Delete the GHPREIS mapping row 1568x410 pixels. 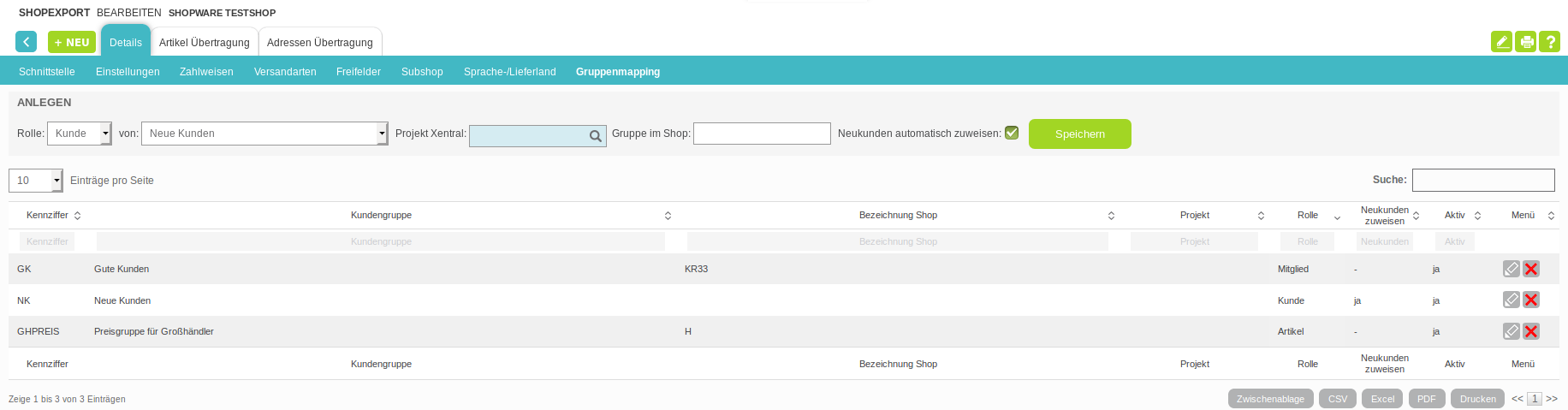click(x=1531, y=331)
